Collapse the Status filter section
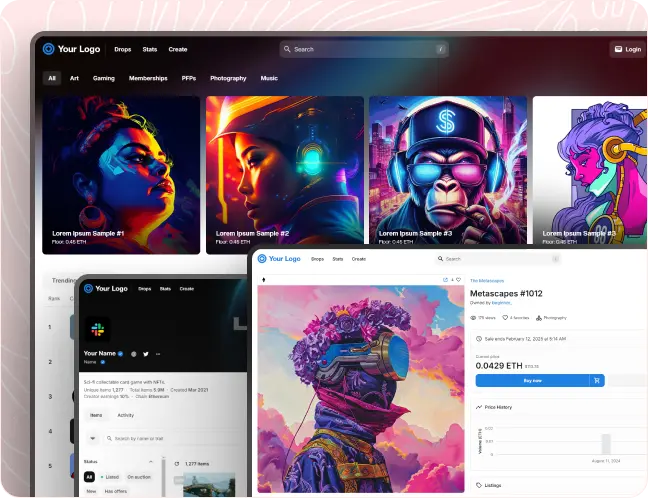This screenshot has height=498, width=648. [151, 461]
